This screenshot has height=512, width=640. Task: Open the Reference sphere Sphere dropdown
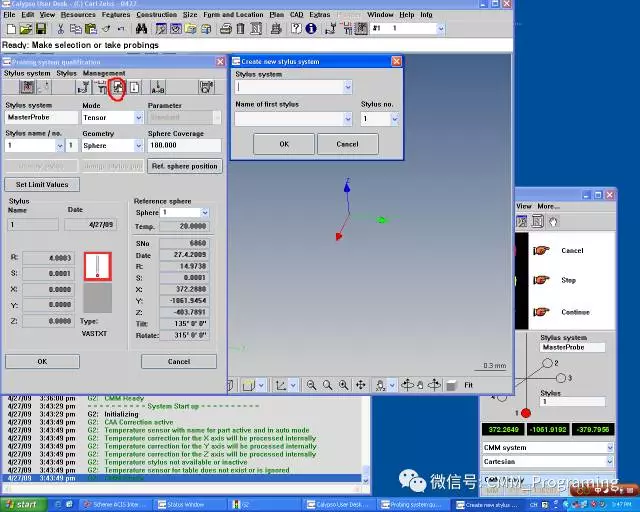point(205,212)
